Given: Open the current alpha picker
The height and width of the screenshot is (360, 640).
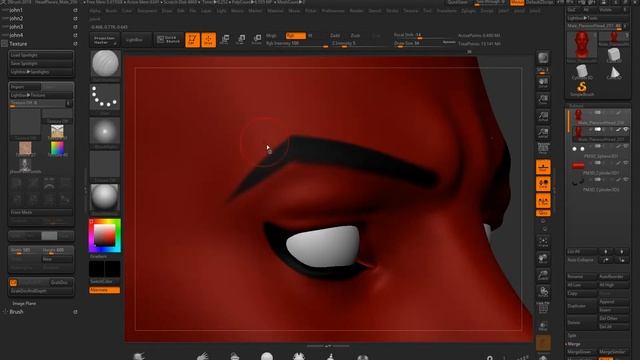Looking at the screenshot, I should pos(105,132).
